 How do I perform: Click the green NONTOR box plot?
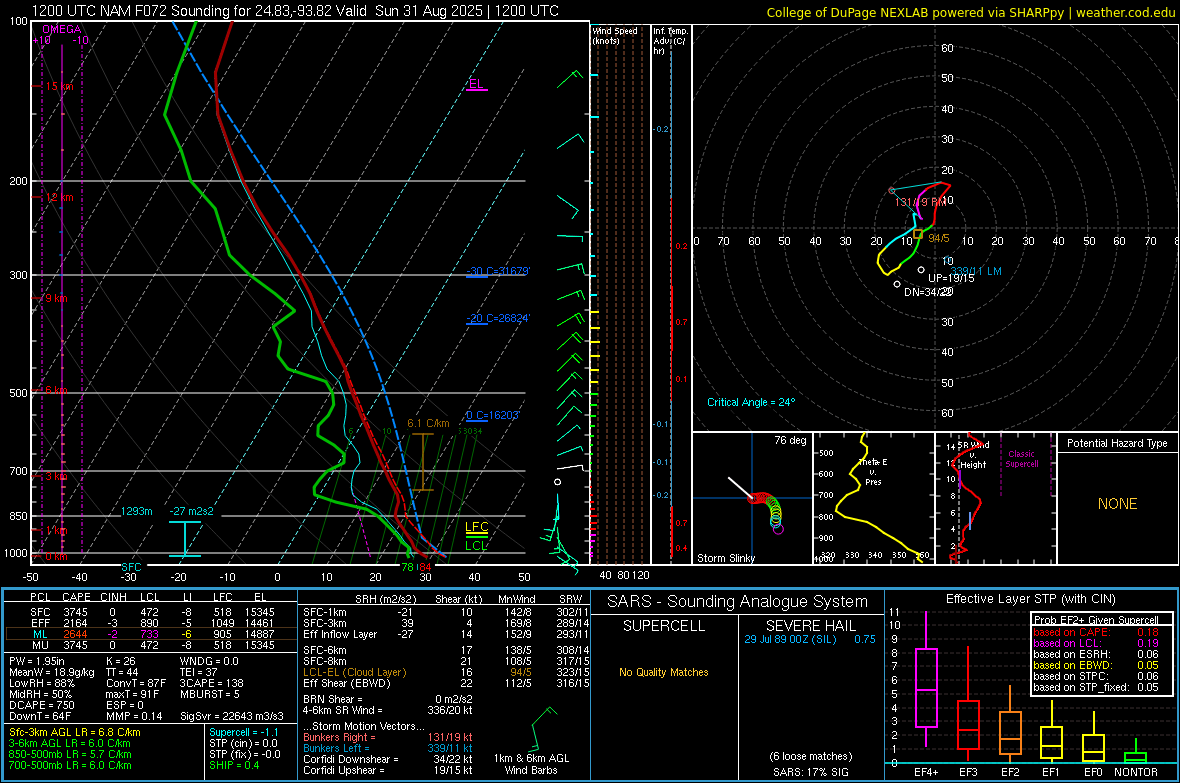click(x=1136, y=753)
